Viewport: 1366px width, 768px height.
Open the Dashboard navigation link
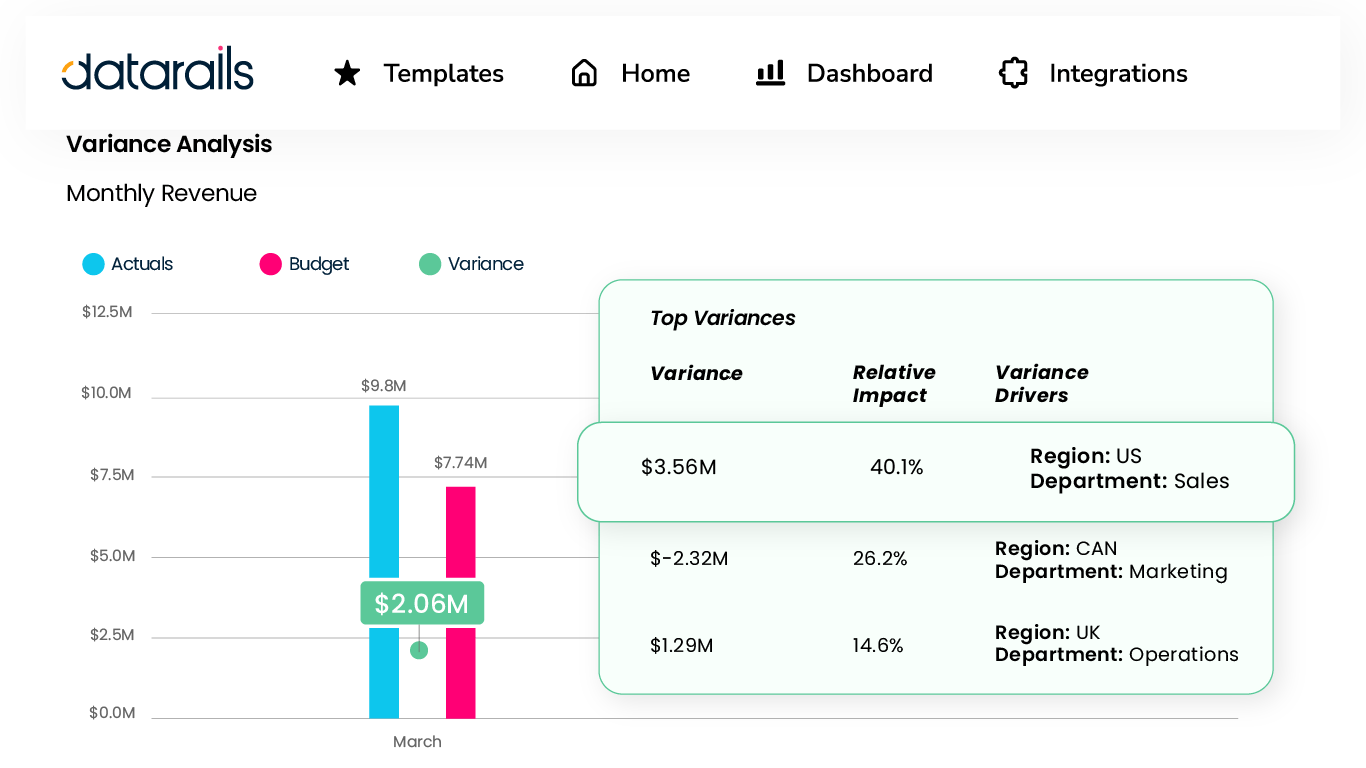(x=869, y=74)
